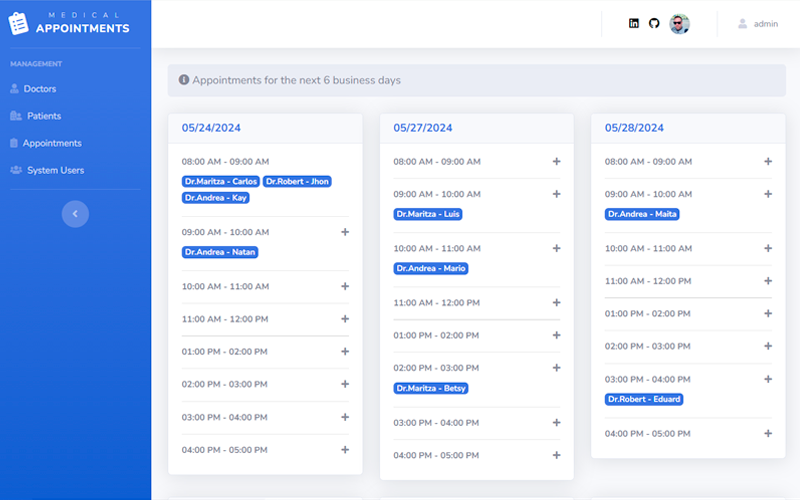Add appointment 05/28/2024 at 10:00 AM - 11:00 AM
800x500 pixels.
[768, 248]
